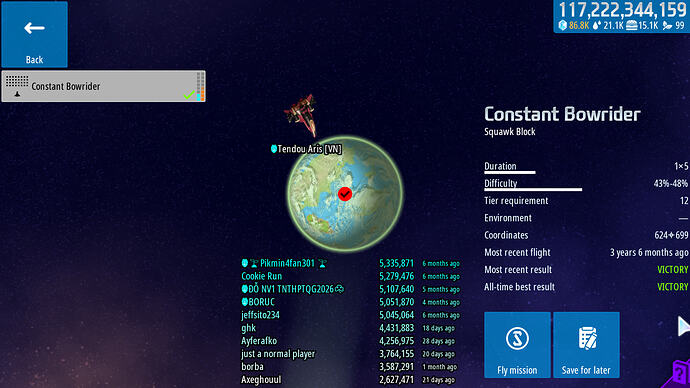Click the Difficulty bar
The height and width of the screenshot is (388, 690).
tap(533, 190)
